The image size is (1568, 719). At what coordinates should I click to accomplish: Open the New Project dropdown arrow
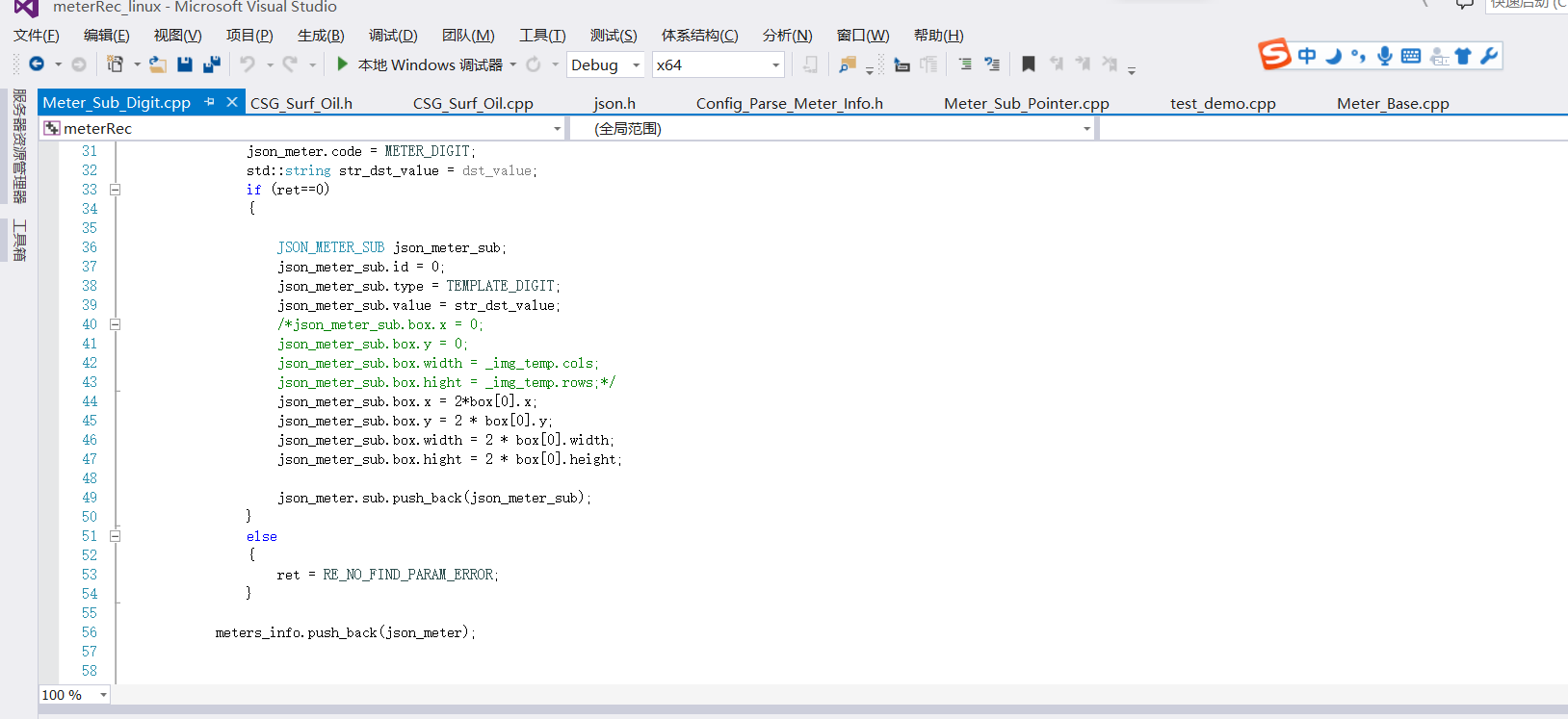tap(137, 64)
